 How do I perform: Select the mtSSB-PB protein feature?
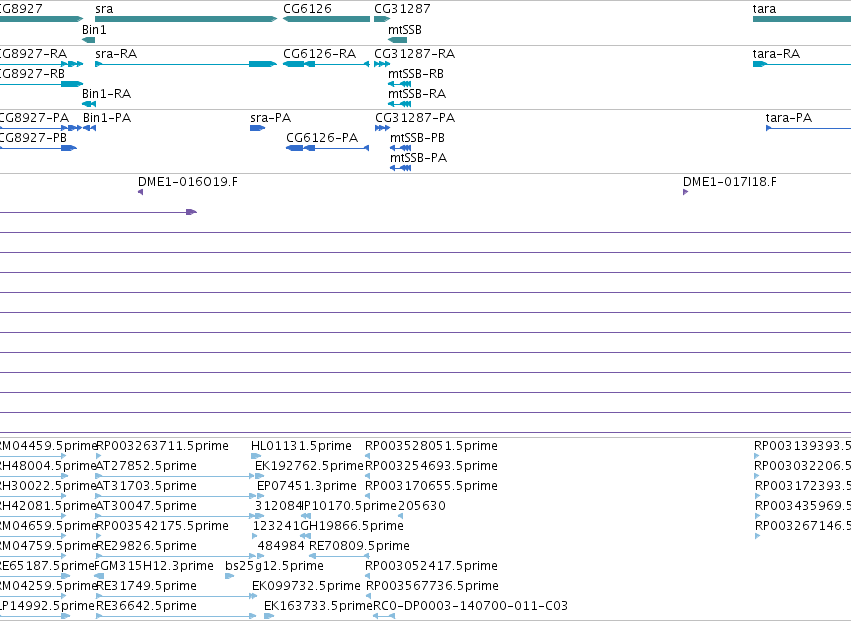coord(401,148)
